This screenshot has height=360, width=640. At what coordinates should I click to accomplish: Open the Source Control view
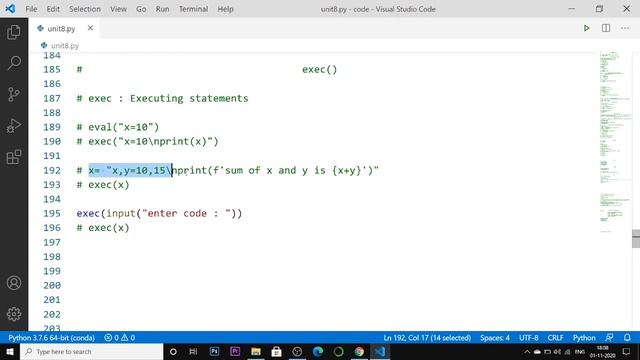pos(14,94)
